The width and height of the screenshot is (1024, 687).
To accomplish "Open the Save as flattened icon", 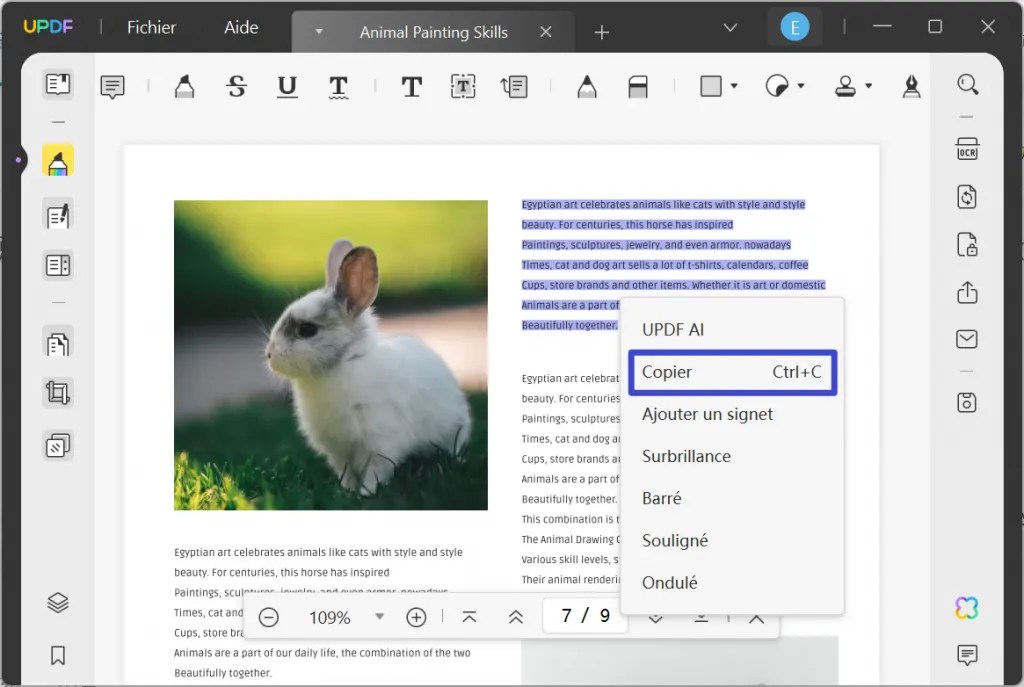I will pyautogui.click(x=966, y=402).
